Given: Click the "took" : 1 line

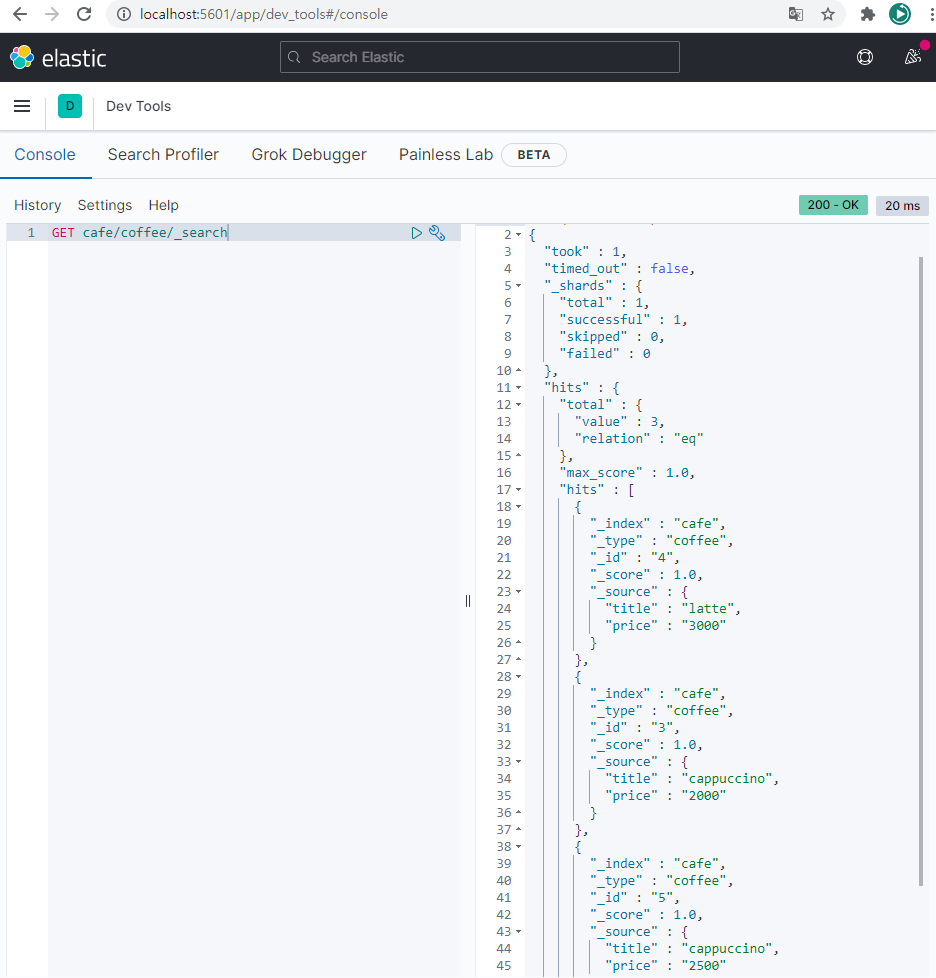Looking at the screenshot, I should tap(585, 252).
